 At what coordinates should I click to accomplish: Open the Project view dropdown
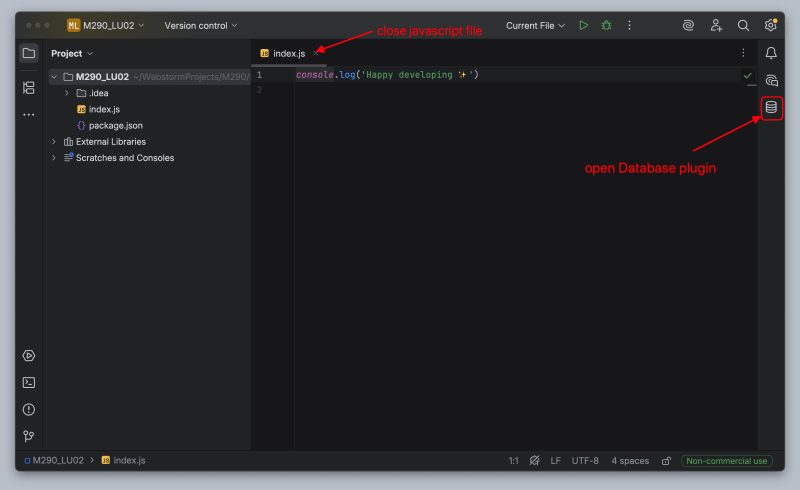(72, 53)
